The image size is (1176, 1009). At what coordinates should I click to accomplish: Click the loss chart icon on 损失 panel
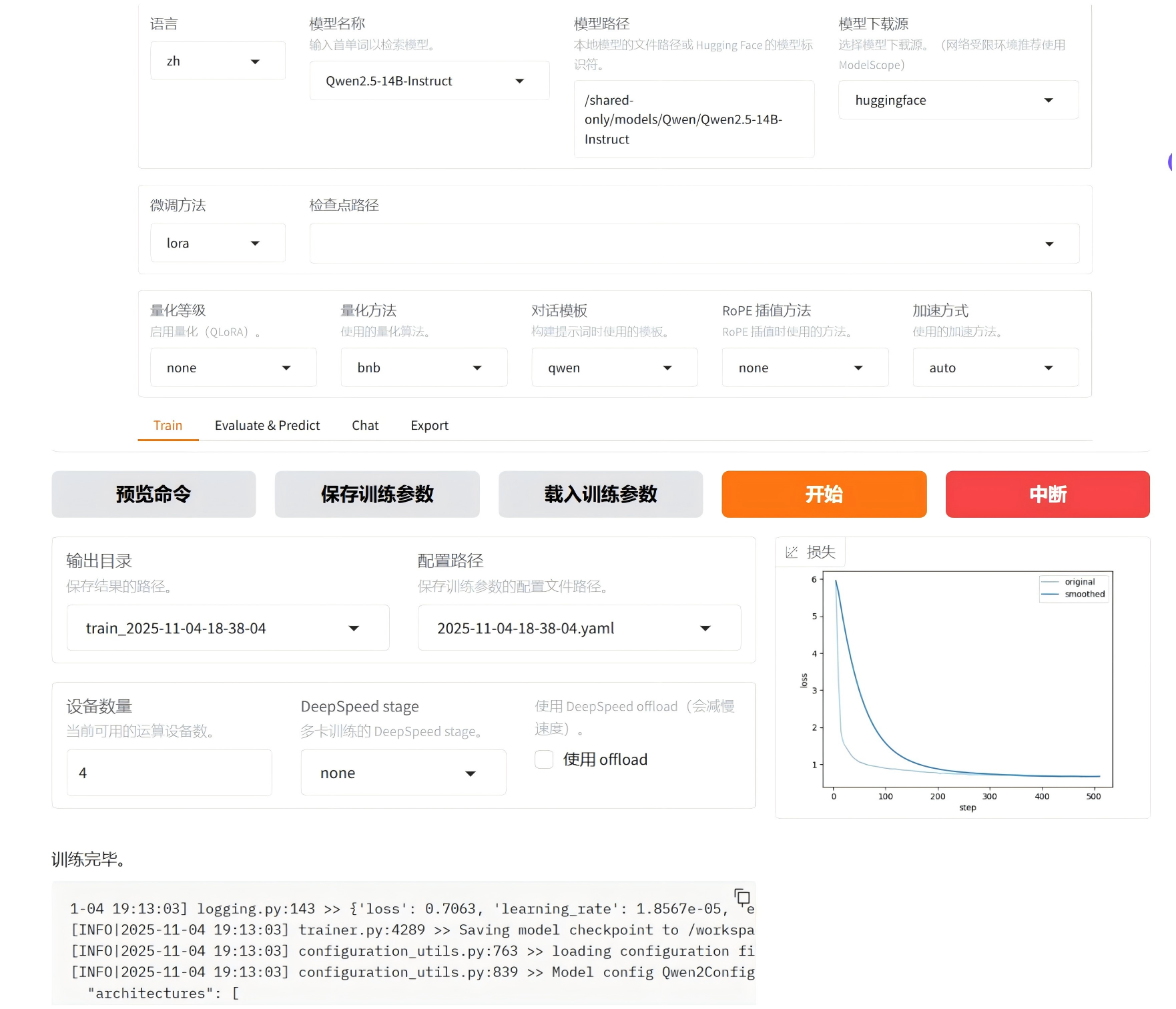(x=792, y=552)
